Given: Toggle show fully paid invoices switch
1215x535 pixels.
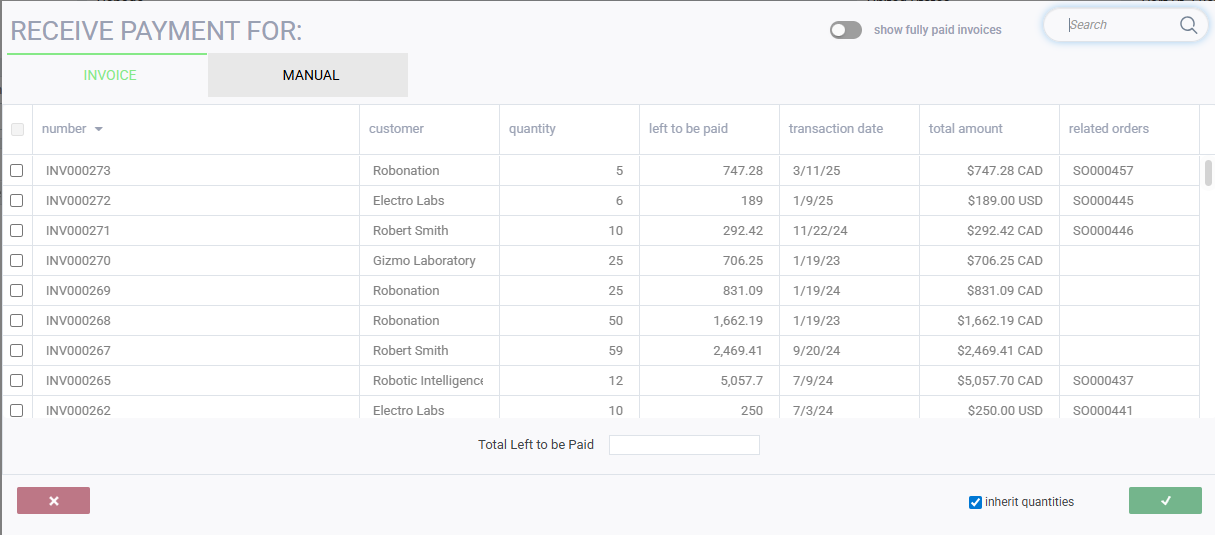Looking at the screenshot, I should pyautogui.click(x=845, y=30).
